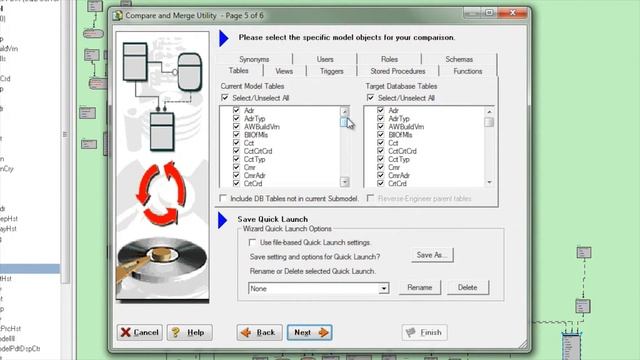Select the Functions tab
Image resolution: width=640 pixels, height=360 pixels.
point(468,71)
